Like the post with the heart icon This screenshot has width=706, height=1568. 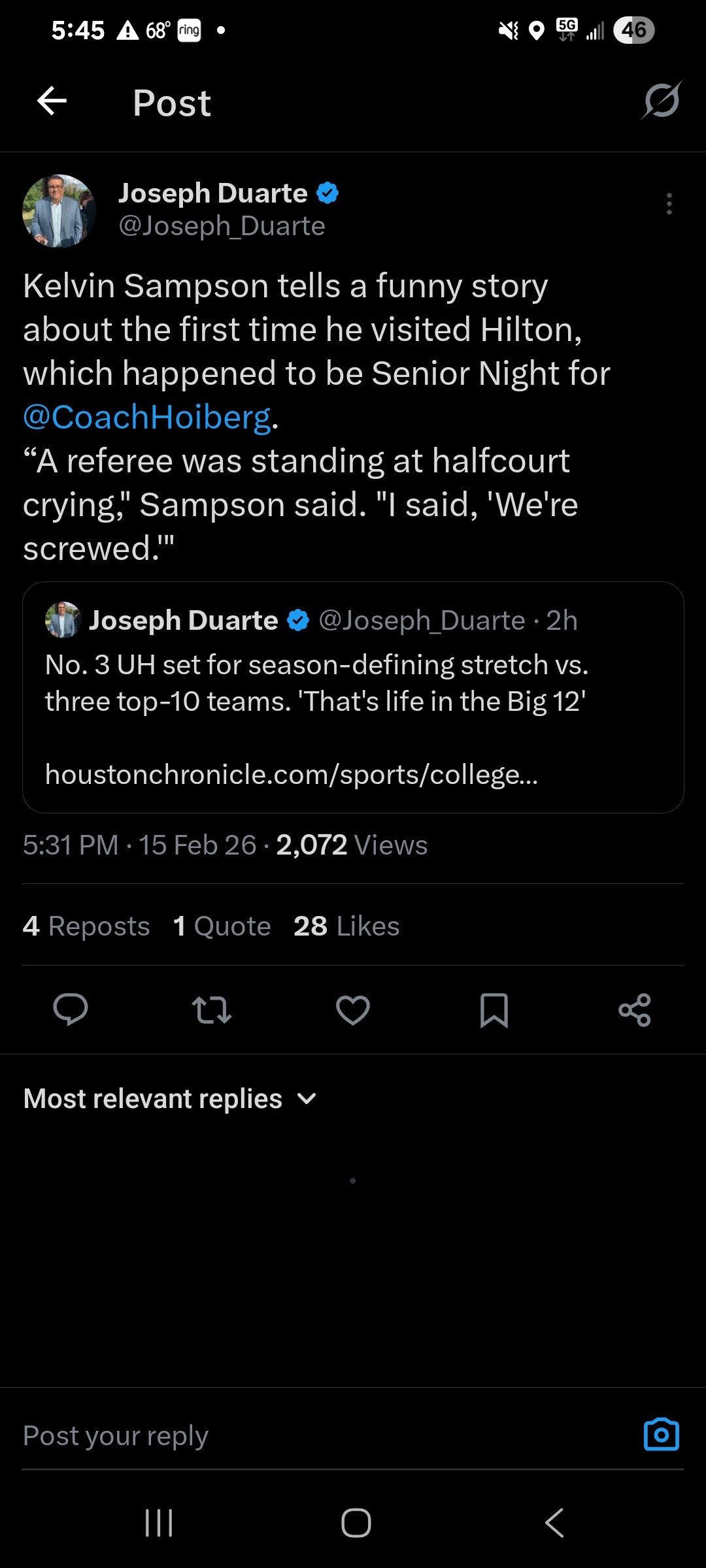coord(353,1009)
